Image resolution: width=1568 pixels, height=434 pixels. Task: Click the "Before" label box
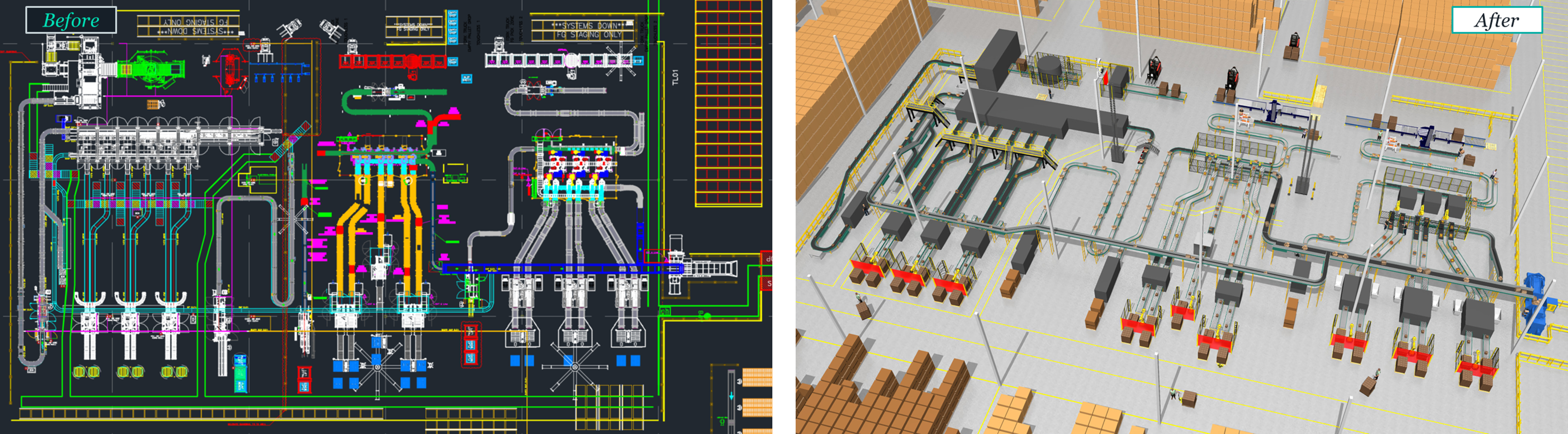point(71,20)
